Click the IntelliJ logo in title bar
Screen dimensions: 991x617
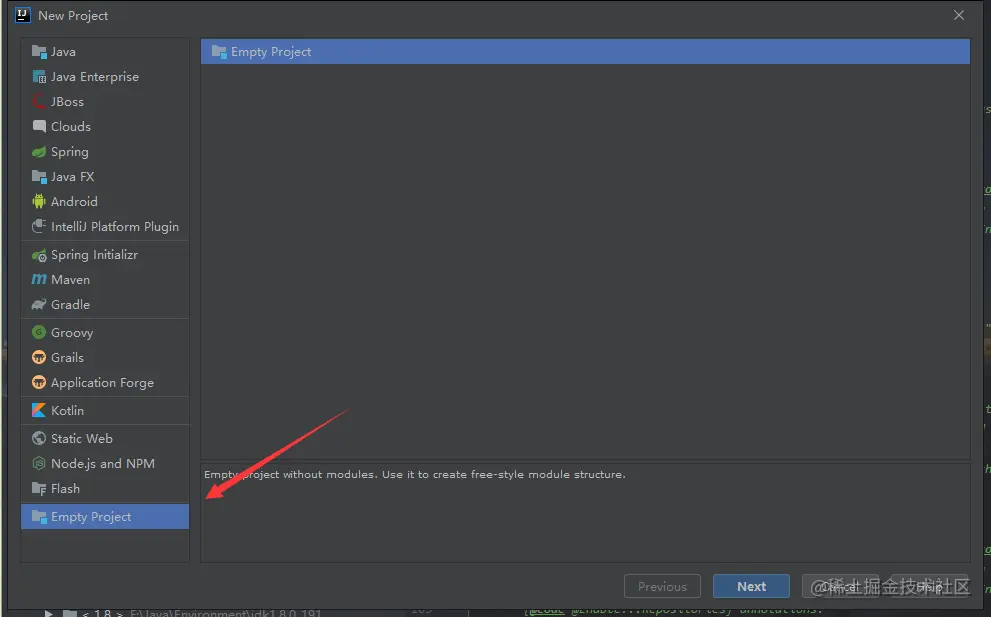23,15
